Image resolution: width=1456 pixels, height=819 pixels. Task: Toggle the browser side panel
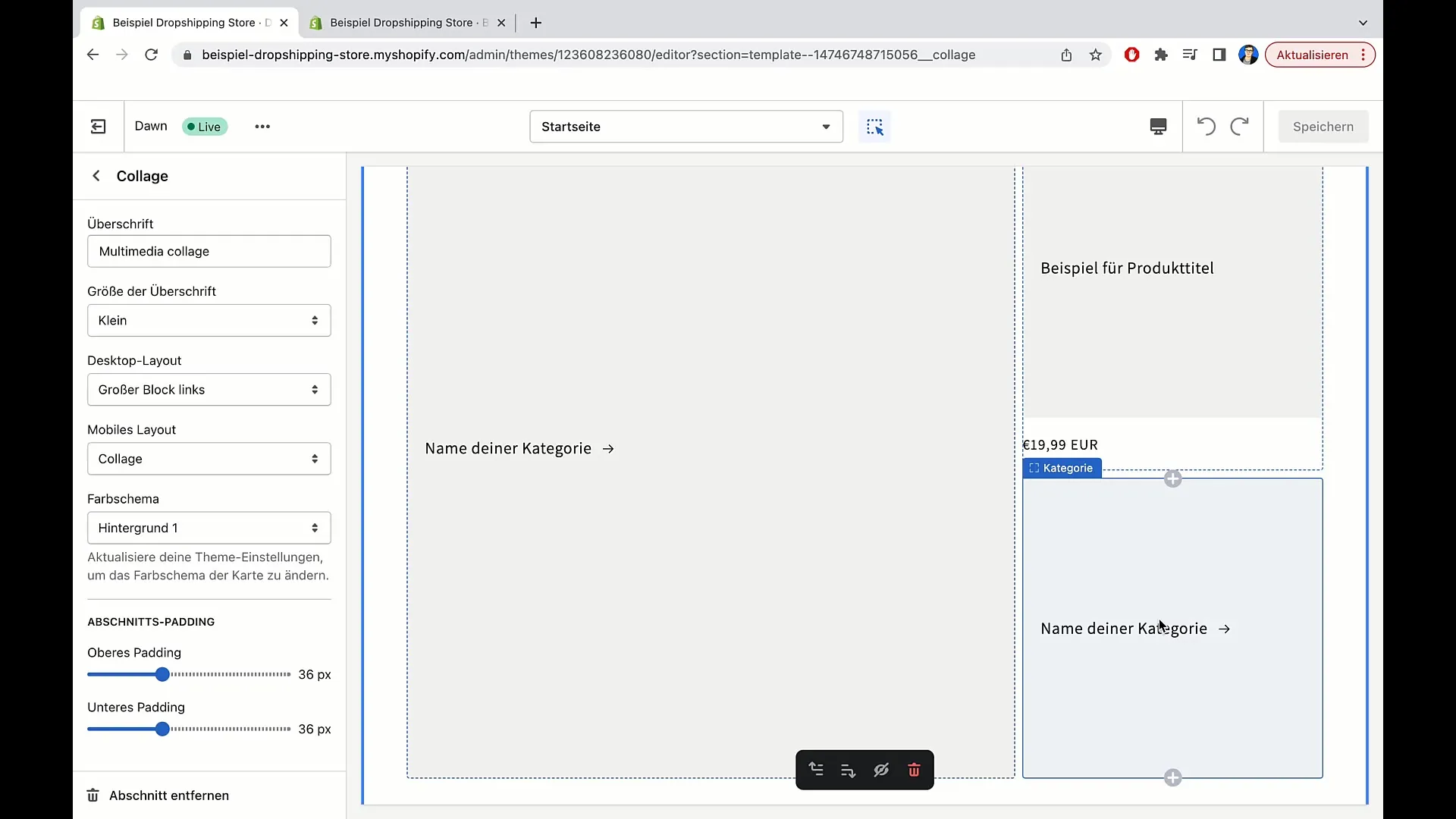pyautogui.click(x=1219, y=55)
